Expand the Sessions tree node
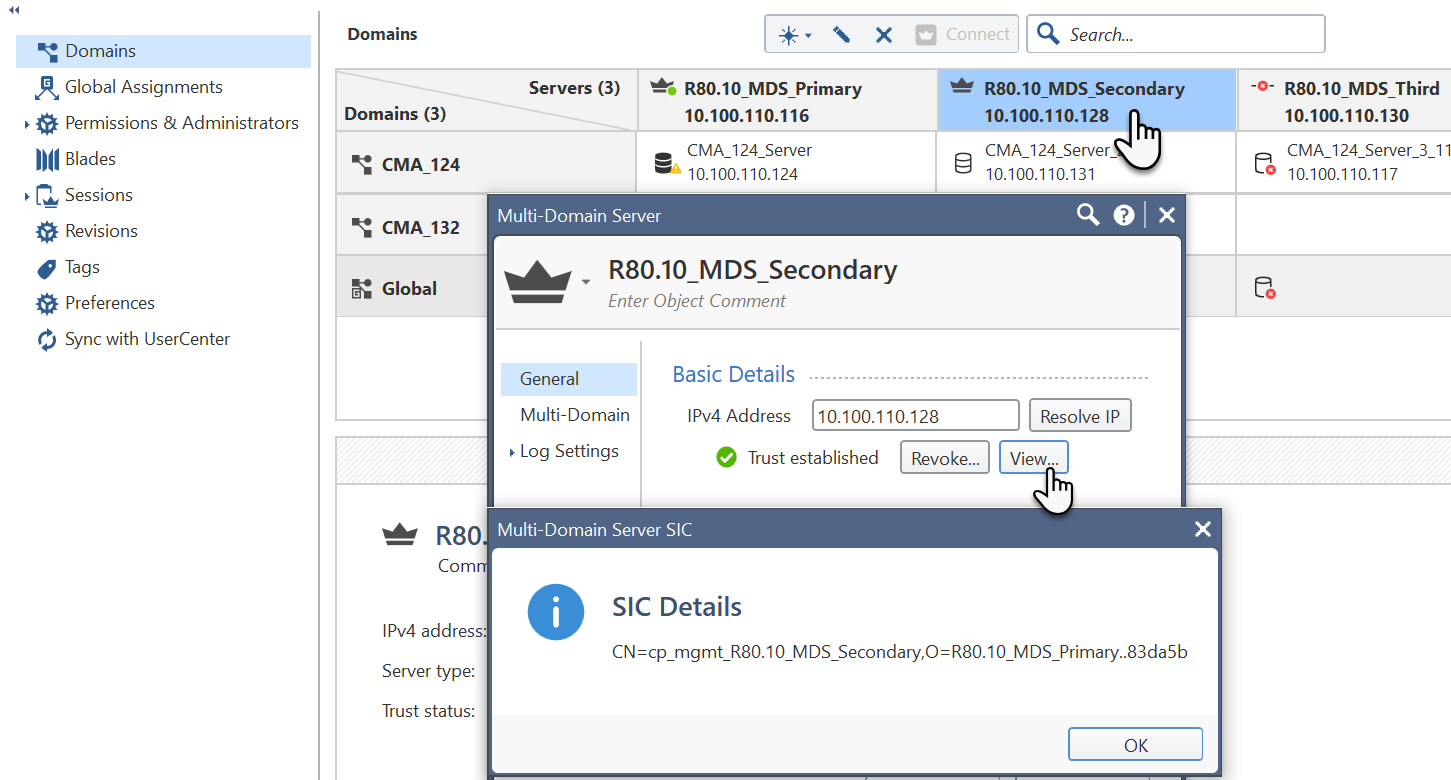The image size is (1451, 780). point(27,196)
